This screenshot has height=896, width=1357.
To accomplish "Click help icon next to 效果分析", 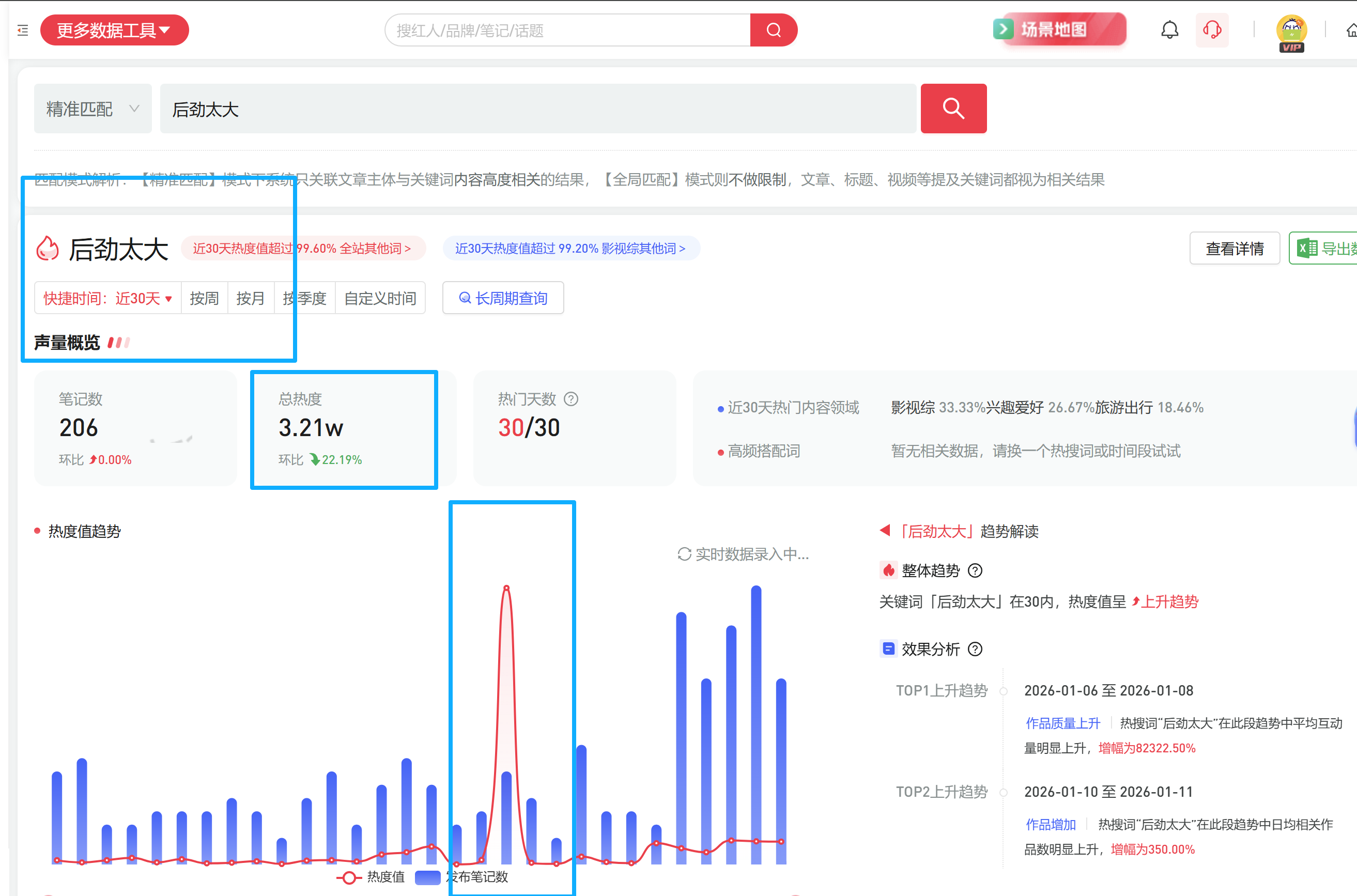I will (x=975, y=649).
